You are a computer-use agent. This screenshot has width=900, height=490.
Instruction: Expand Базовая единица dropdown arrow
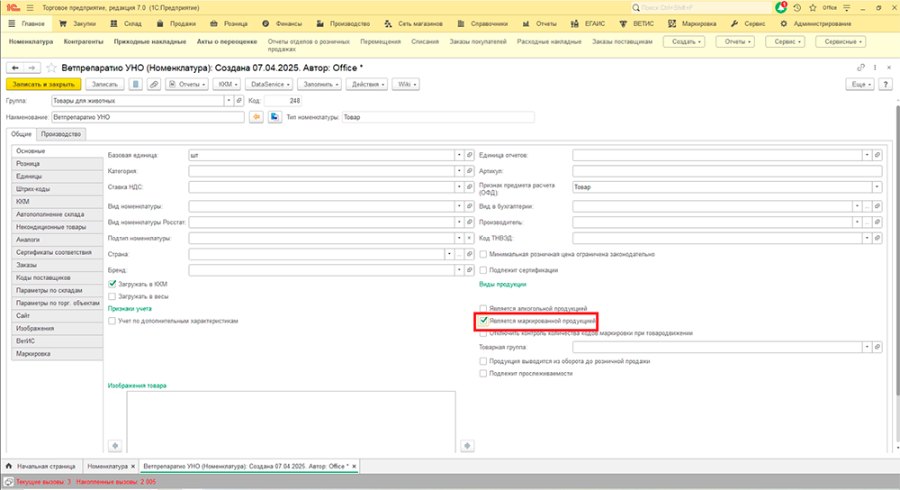[x=459, y=155]
